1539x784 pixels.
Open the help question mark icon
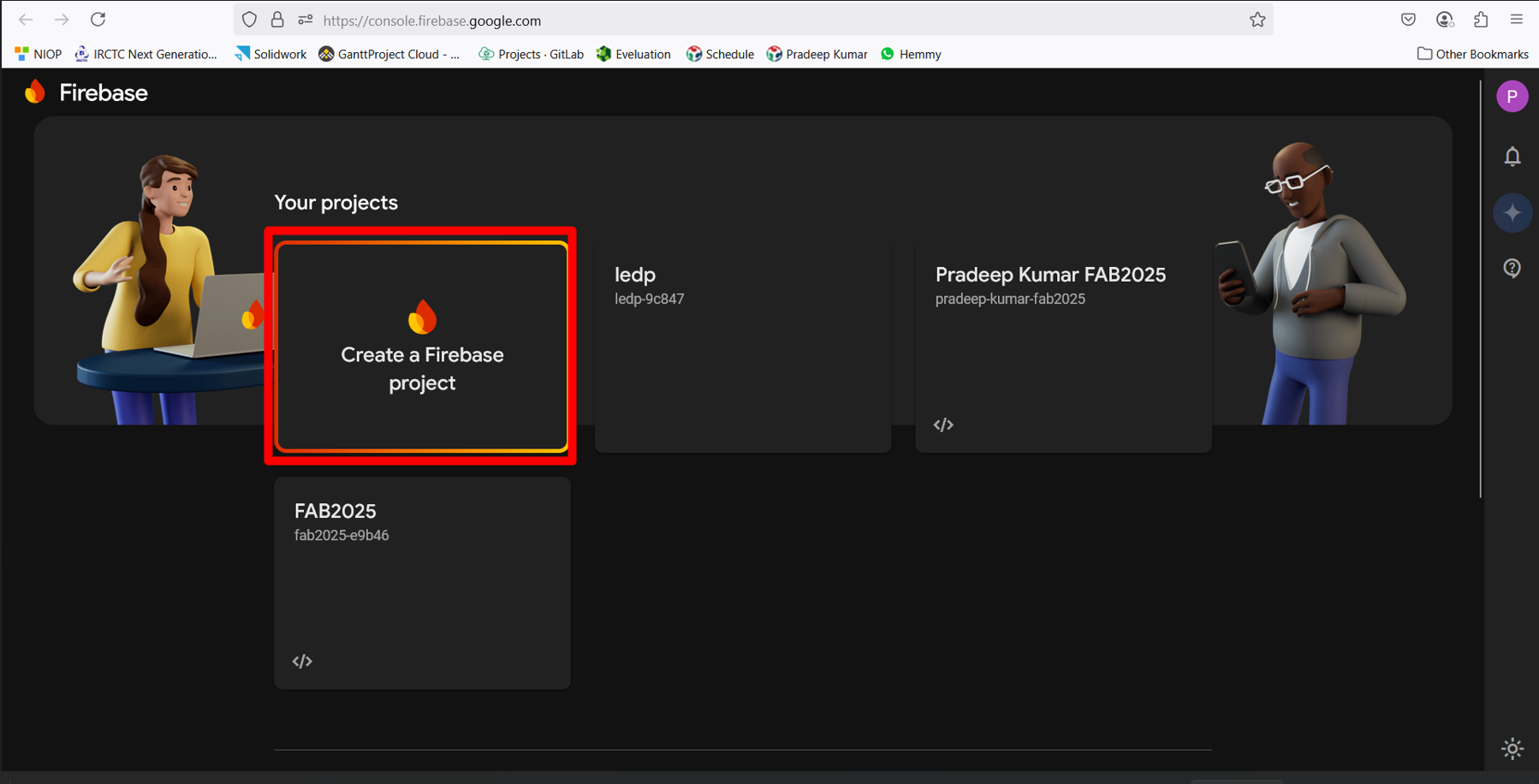click(x=1512, y=268)
